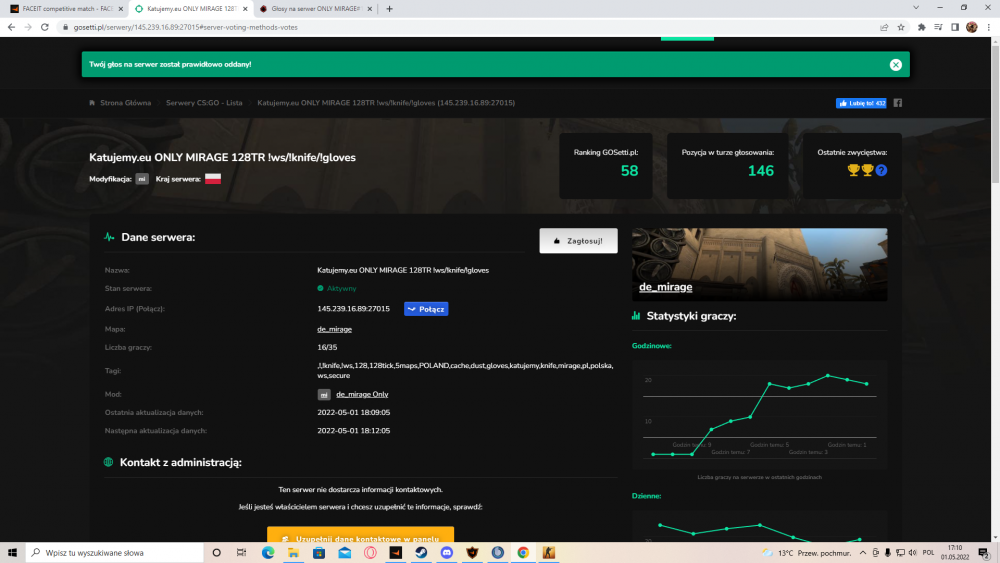This screenshot has width=1000, height=563.
Task: Click the Polish flag next to Kraj serwera
Action: pos(213,179)
